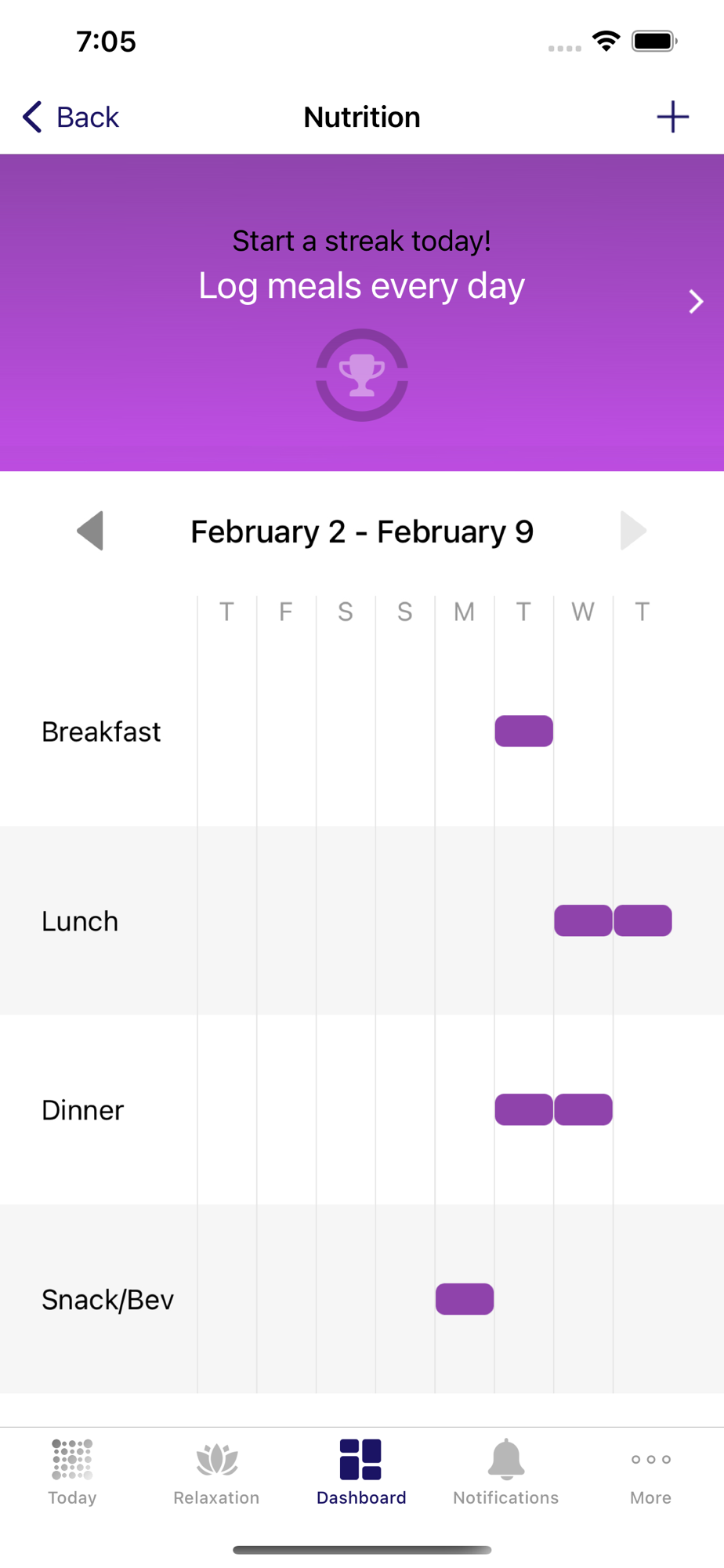The width and height of the screenshot is (724, 1568).
Task: Open the Today tab
Action: [x=72, y=1472]
